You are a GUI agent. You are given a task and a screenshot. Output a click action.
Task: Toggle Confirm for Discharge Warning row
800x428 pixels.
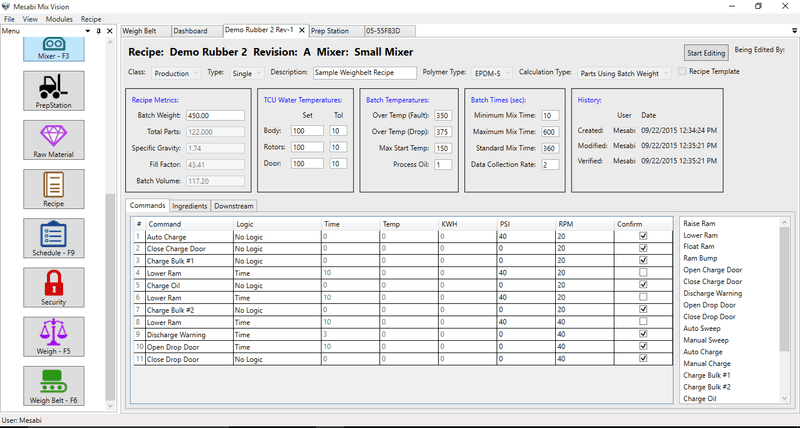pos(643,334)
